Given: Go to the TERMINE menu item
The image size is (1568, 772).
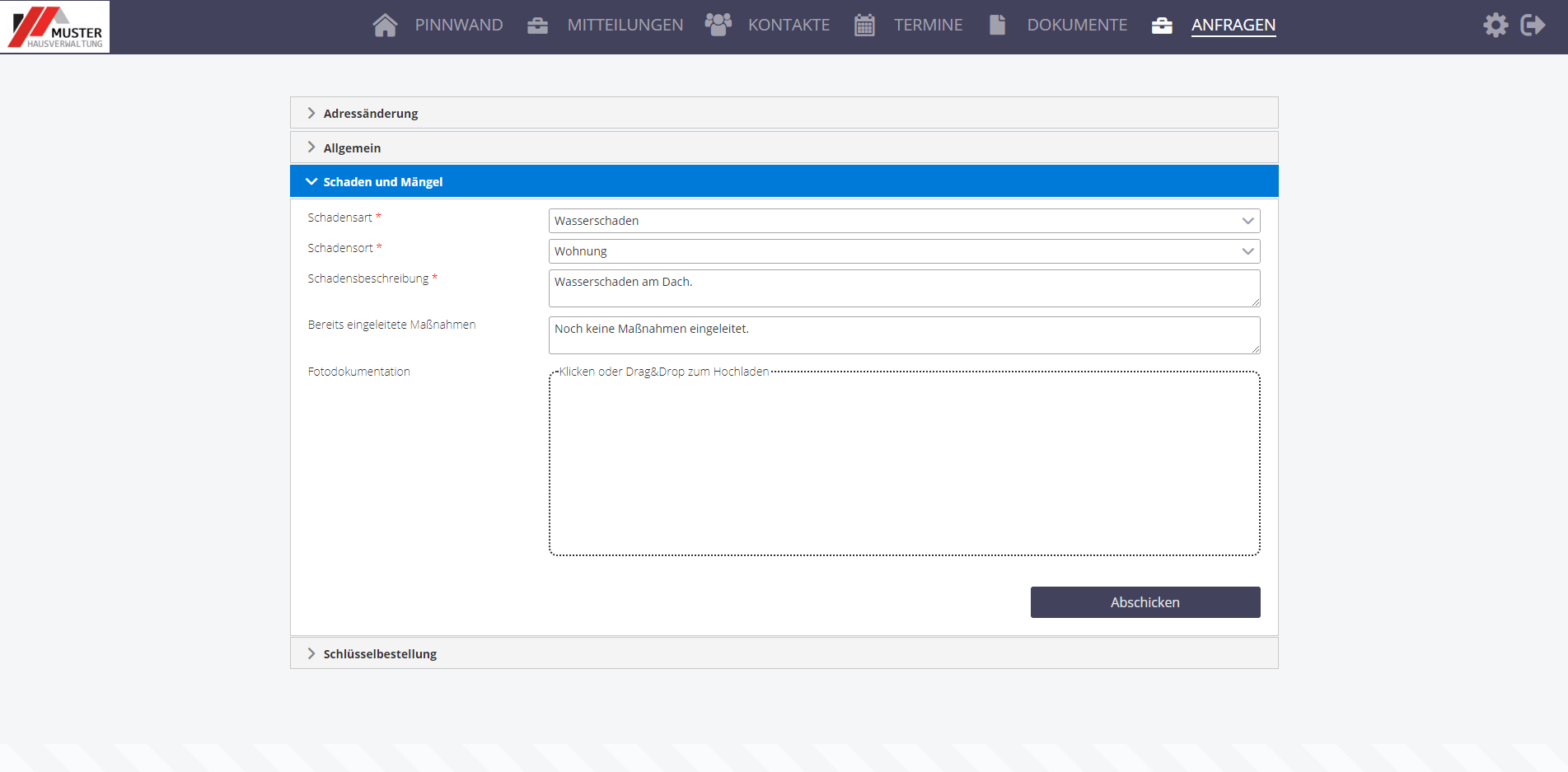Looking at the screenshot, I should click(928, 26).
